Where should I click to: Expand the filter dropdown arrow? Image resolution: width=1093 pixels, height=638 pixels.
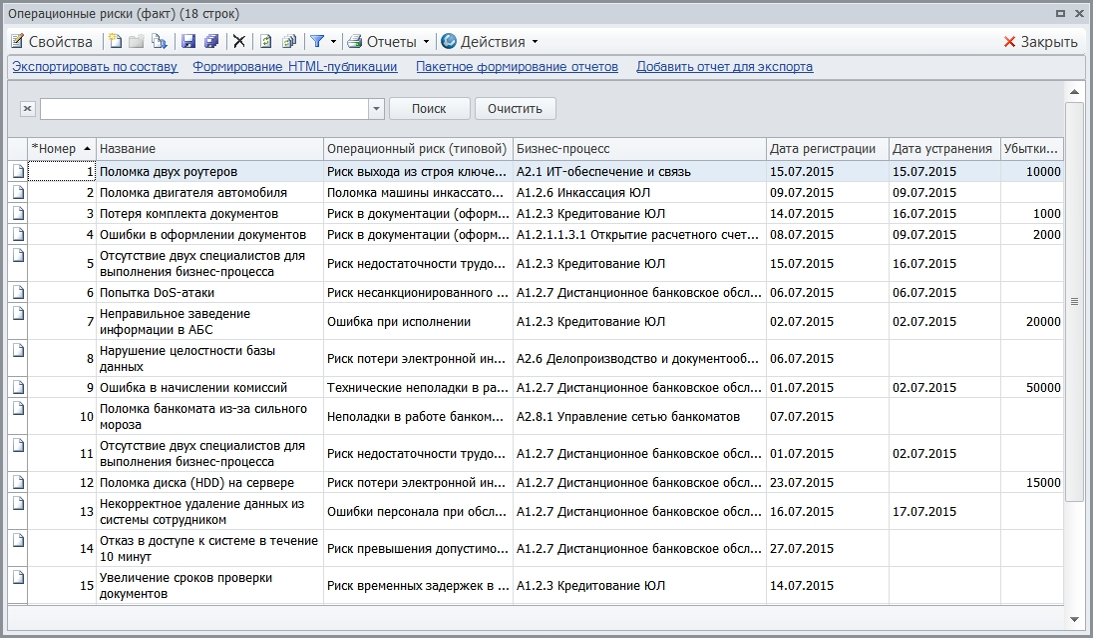point(334,42)
